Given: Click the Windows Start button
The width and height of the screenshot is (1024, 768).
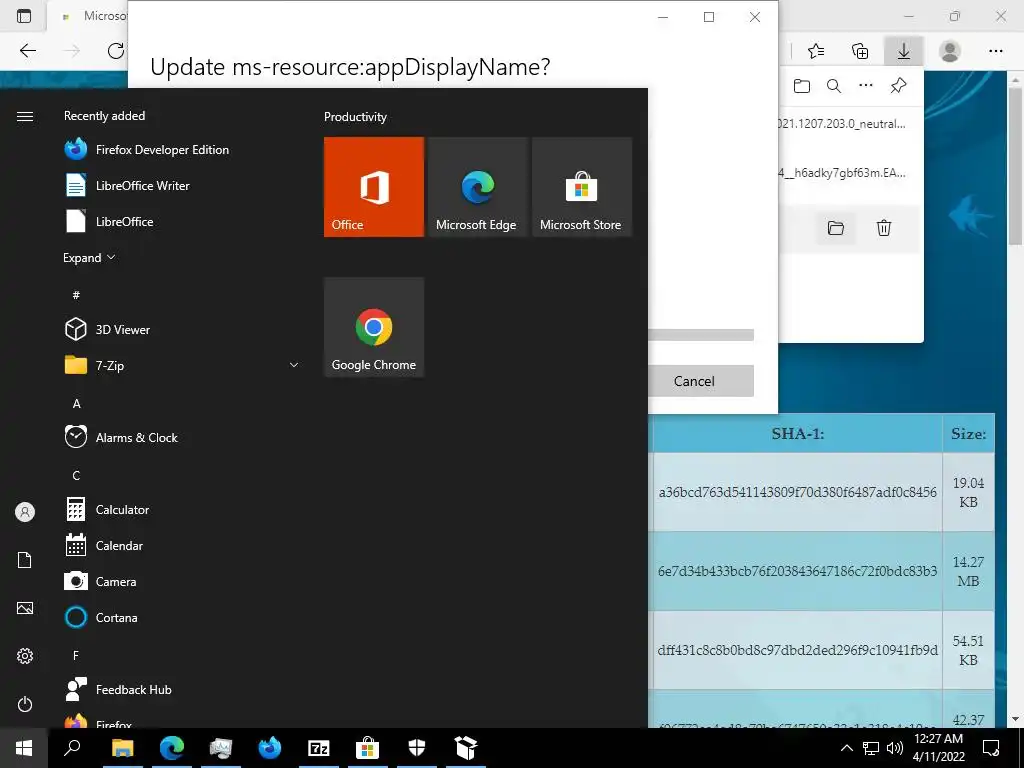Looking at the screenshot, I should (x=24, y=748).
